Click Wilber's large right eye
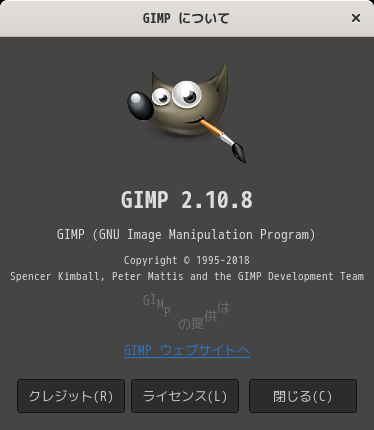This screenshot has width=374, height=430. pyautogui.click(x=187, y=94)
